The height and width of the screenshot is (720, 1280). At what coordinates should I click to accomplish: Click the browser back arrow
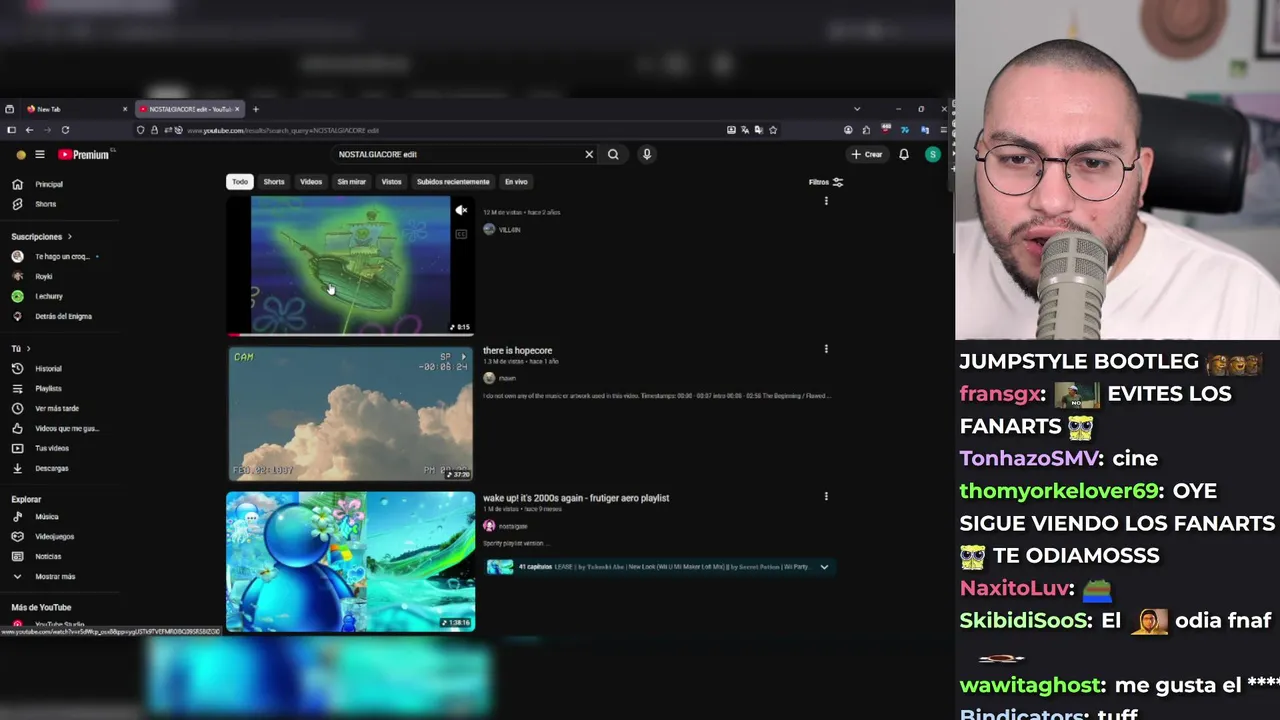point(29,130)
